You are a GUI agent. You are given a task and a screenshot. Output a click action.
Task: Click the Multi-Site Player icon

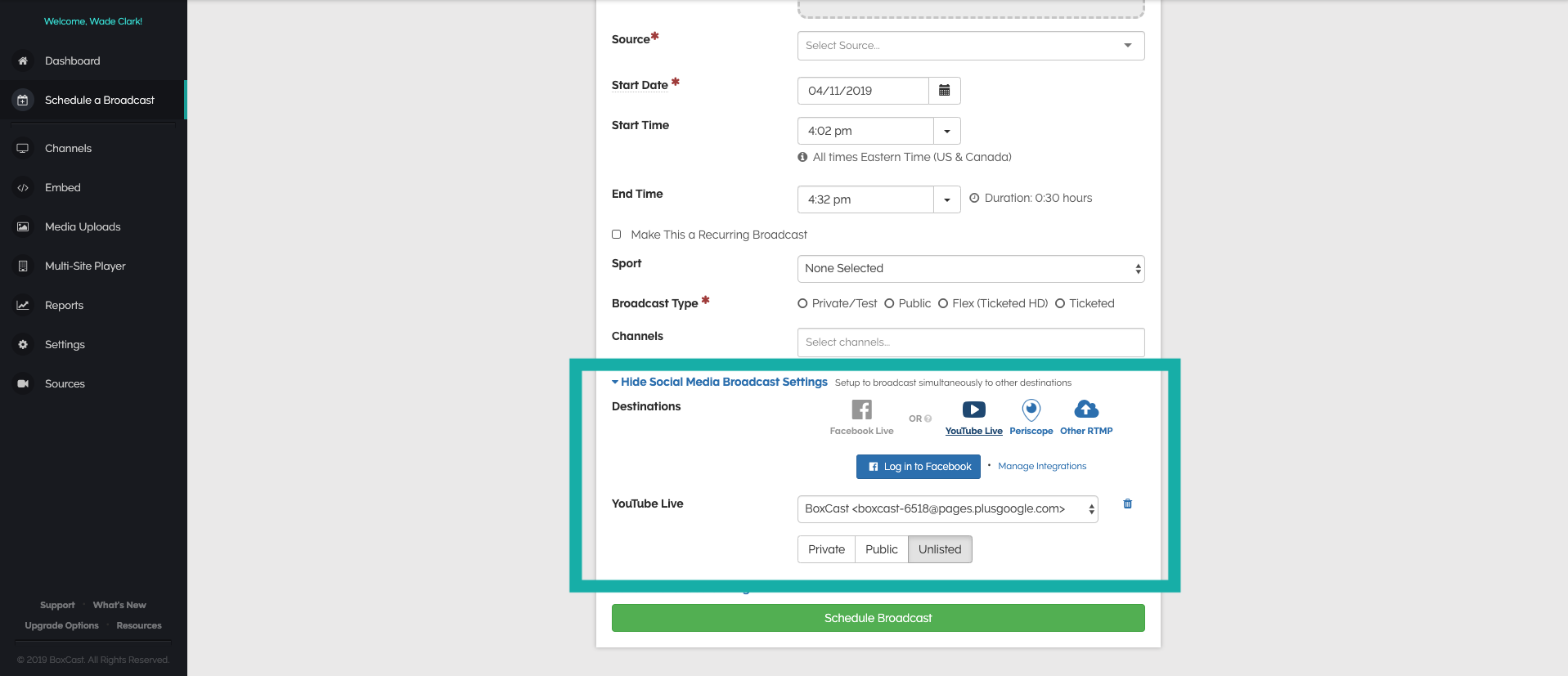(23, 266)
